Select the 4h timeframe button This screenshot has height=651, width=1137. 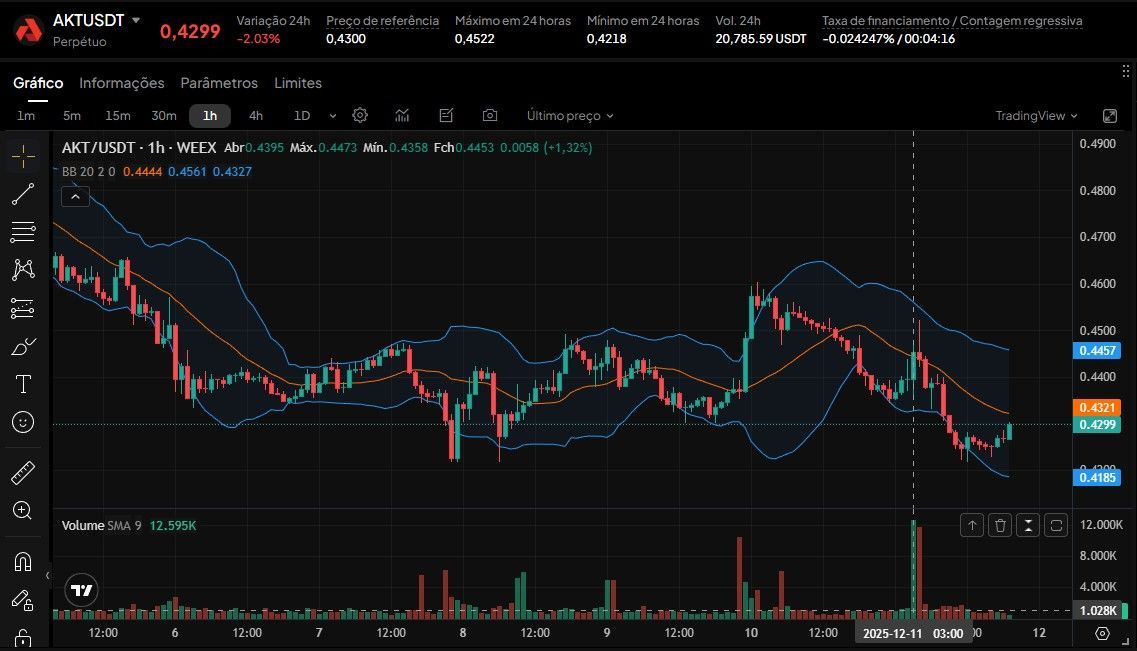pyautogui.click(x=256, y=115)
